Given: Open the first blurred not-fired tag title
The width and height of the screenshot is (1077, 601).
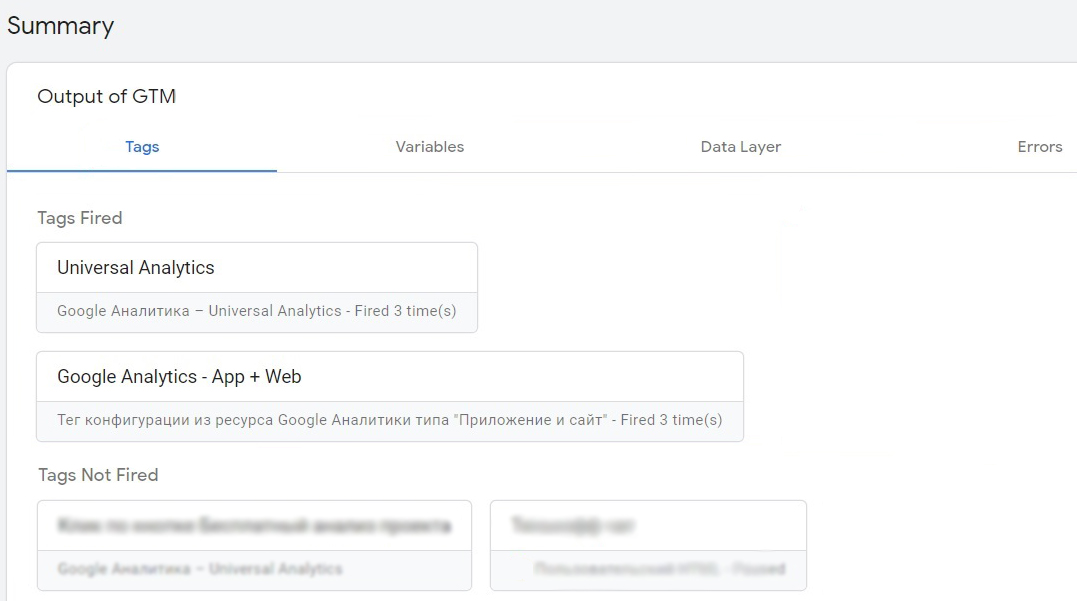Looking at the screenshot, I should 254,526.
